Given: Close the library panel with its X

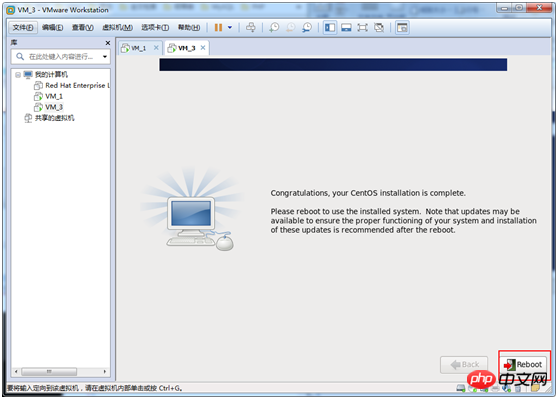Looking at the screenshot, I should (108, 43).
